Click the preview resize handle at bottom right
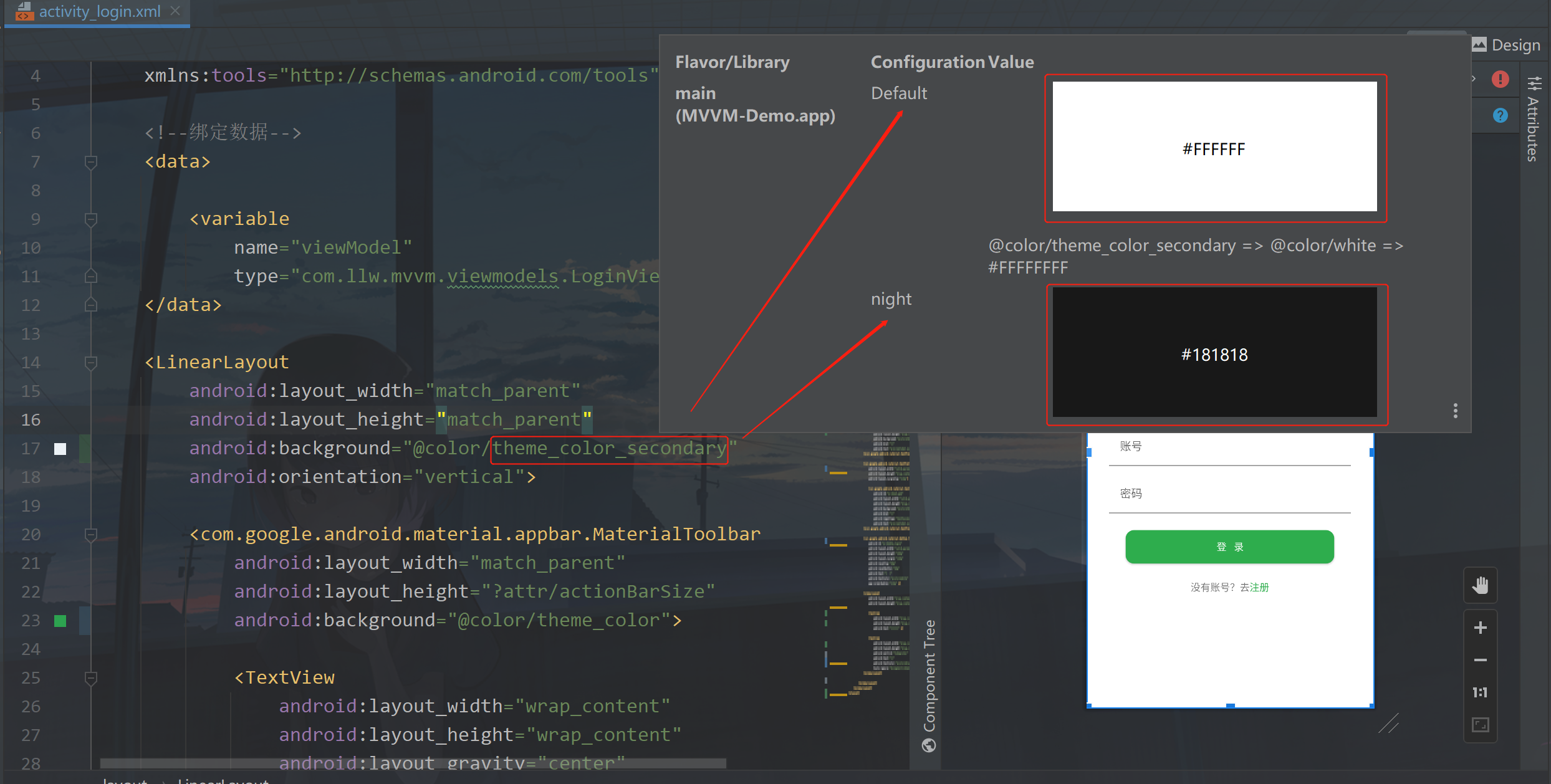Screen dimensions: 1551x784 pyautogui.click(x=1388, y=724)
